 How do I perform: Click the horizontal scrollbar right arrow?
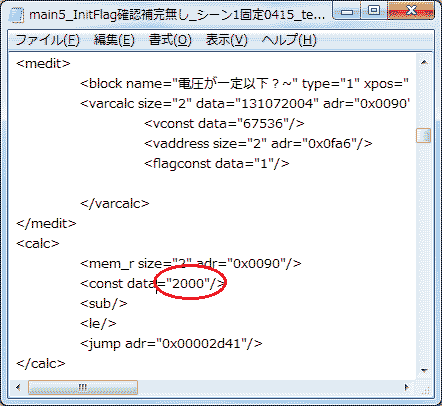(x=406, y=387)
